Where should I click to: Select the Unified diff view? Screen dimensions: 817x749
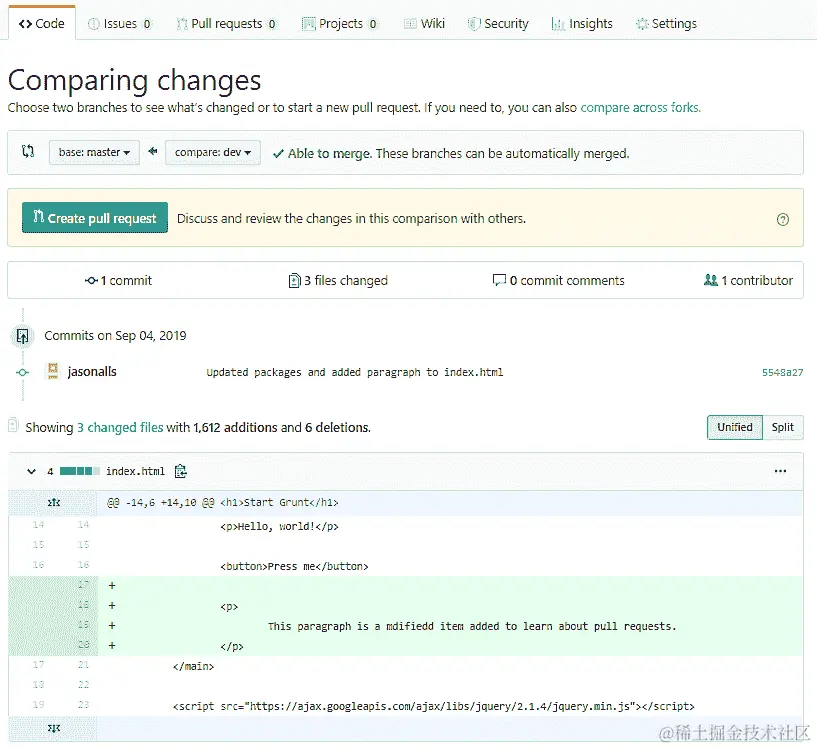pos(735,427)
